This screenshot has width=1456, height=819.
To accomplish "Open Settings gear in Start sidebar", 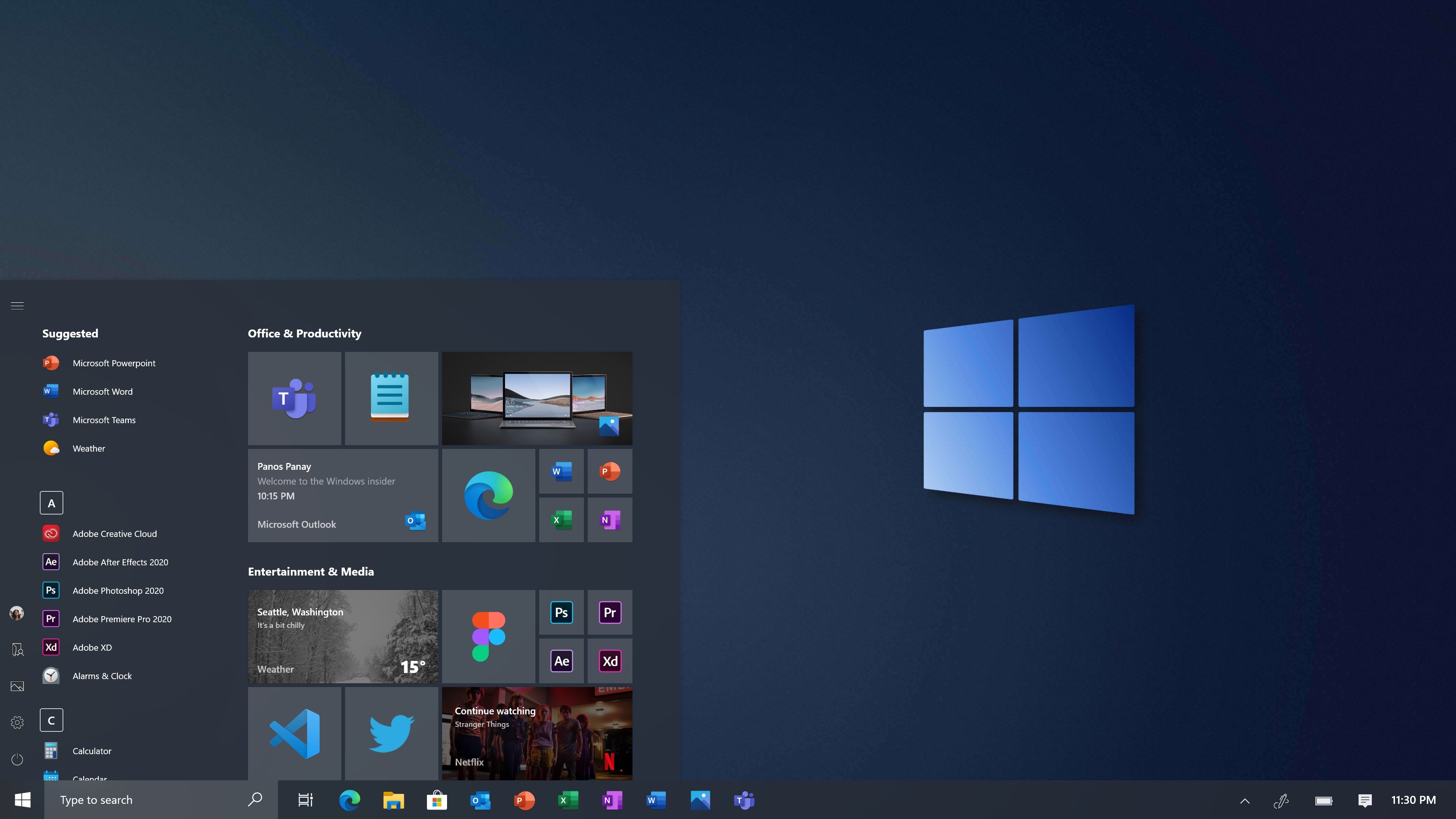I will (x=17, y=722).
